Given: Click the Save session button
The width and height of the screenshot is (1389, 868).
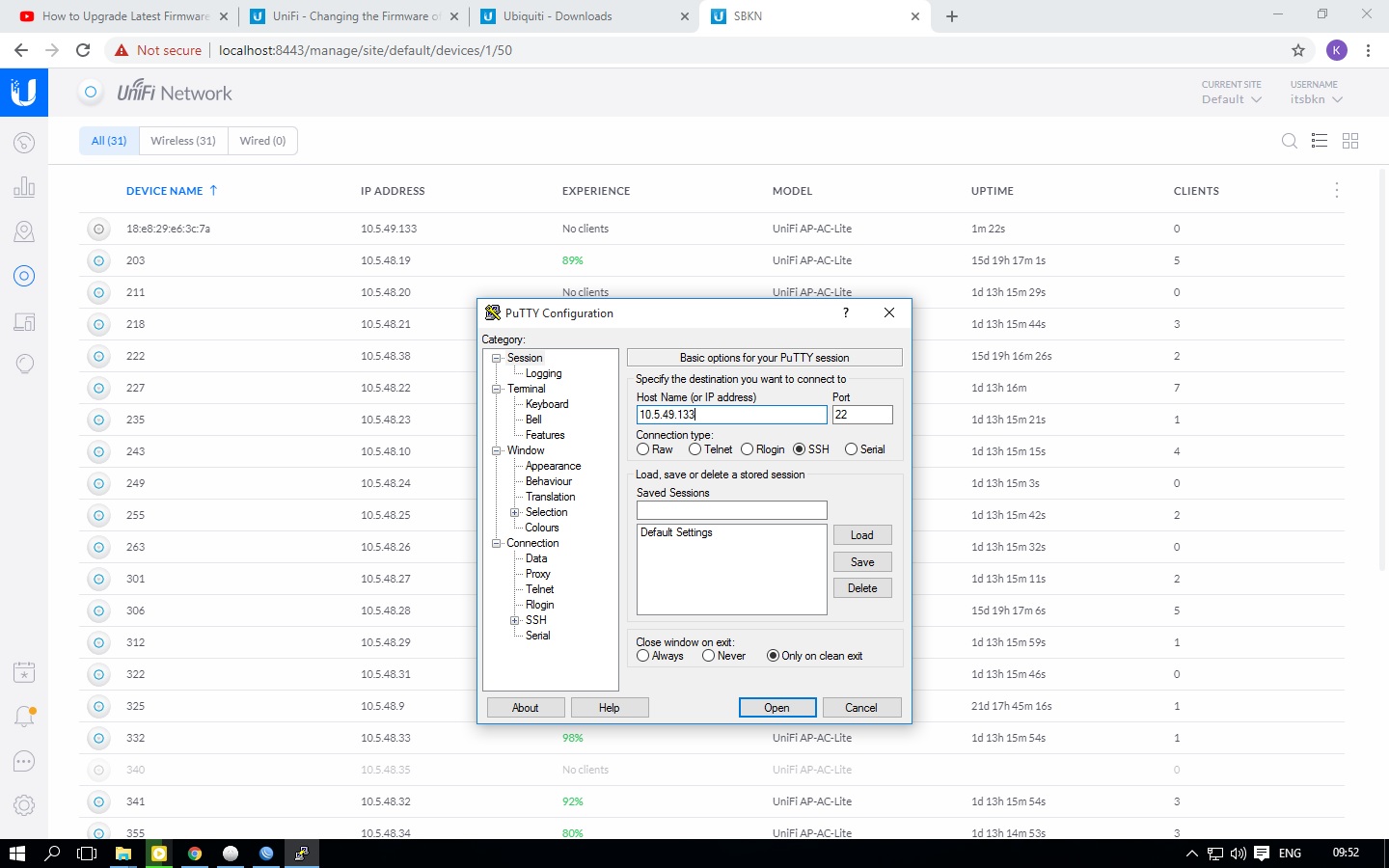Looking at the screenshot, I should 862,562.
